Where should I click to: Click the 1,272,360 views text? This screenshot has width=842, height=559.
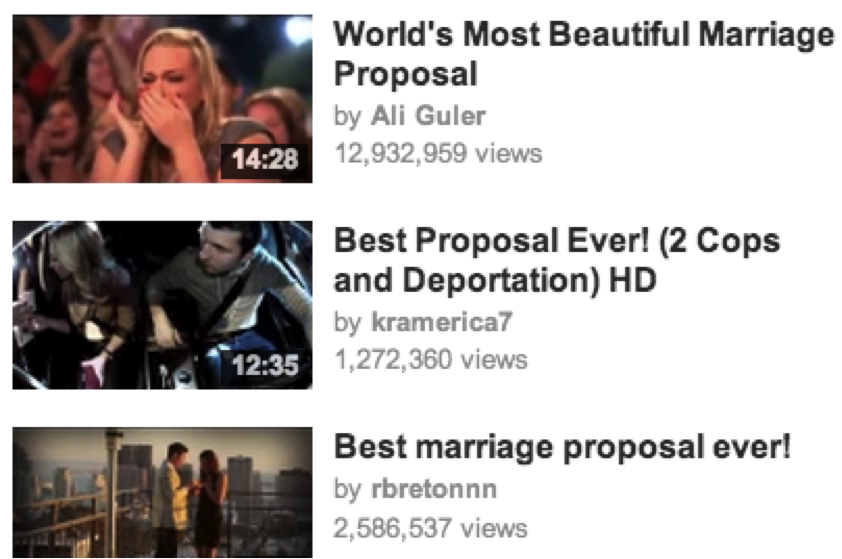(431, 360)
